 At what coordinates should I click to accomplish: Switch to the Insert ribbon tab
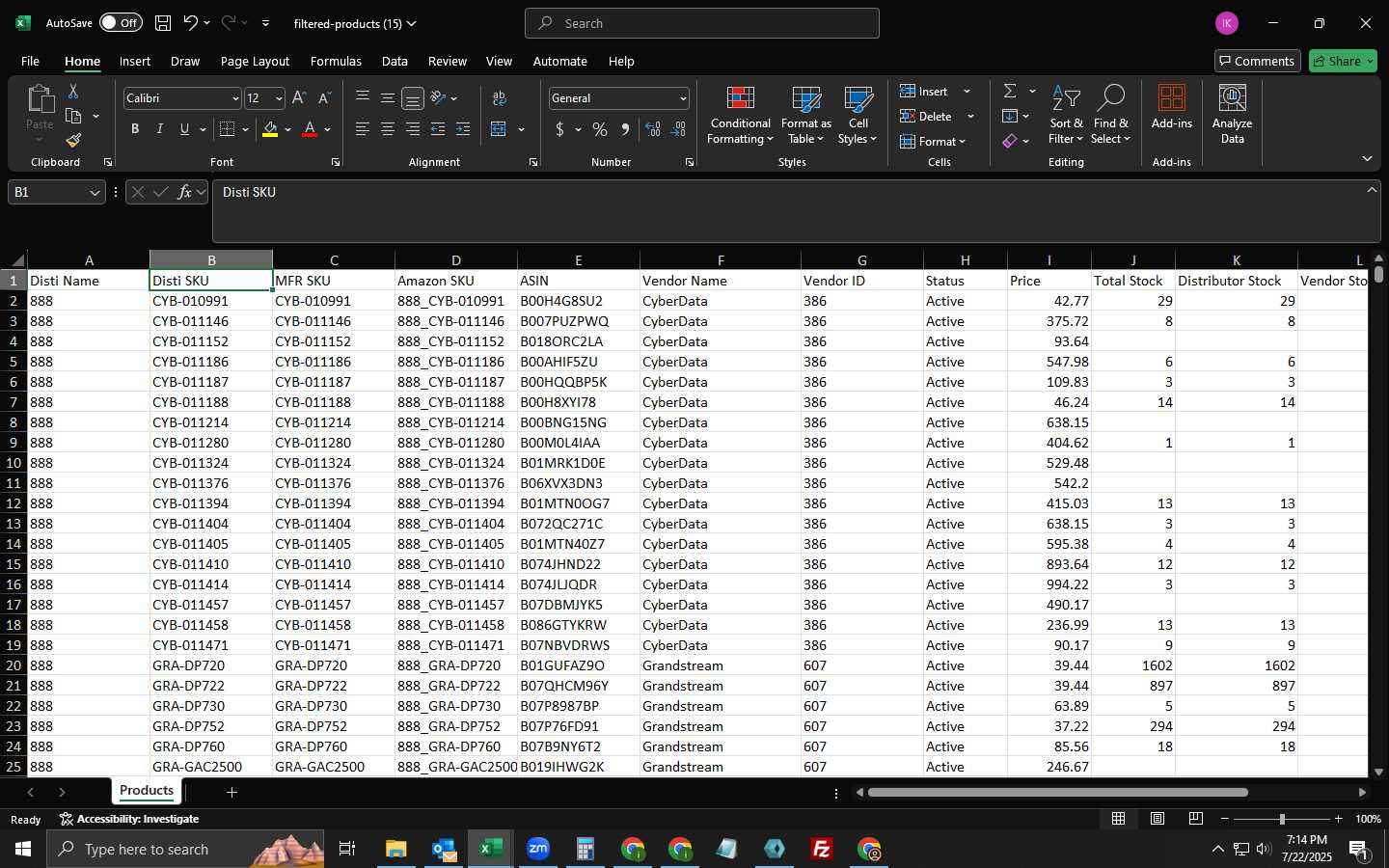click(135, 61)
